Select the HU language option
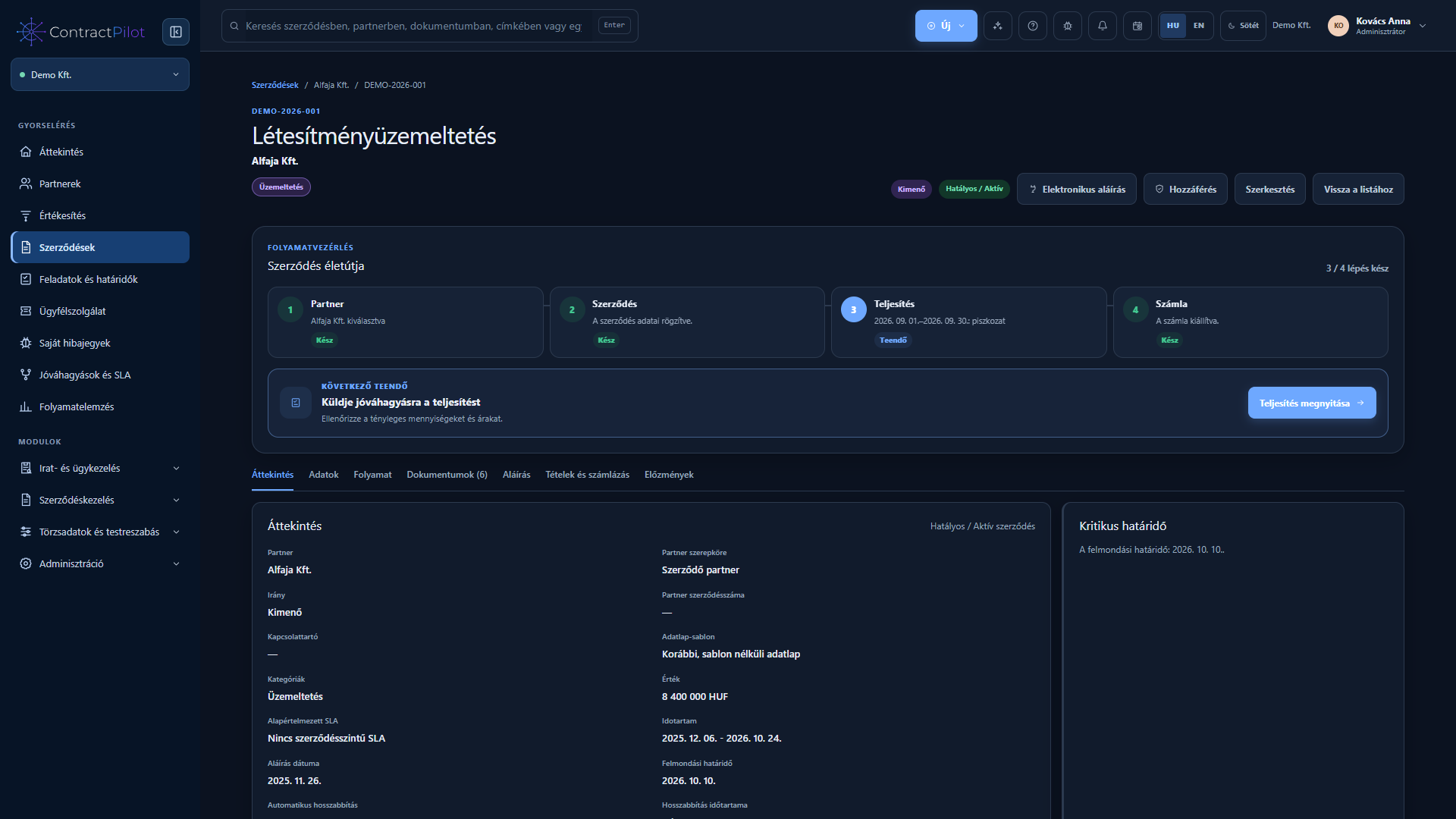This screenshot has width=1456, height=819. coord(1173,26)
